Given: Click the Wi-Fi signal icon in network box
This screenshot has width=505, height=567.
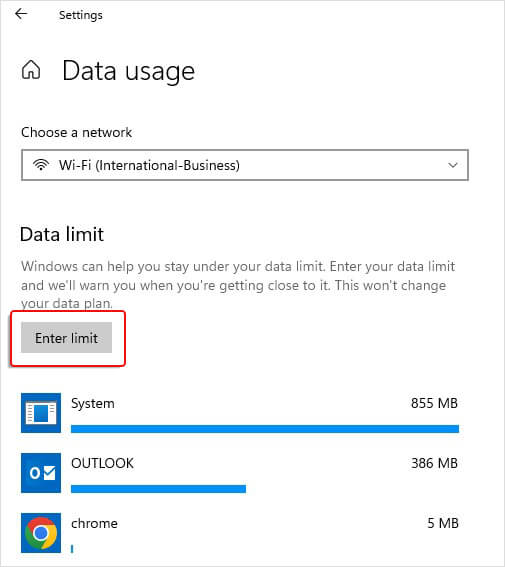Looking at the screenshot, I should tap(41, 165).
